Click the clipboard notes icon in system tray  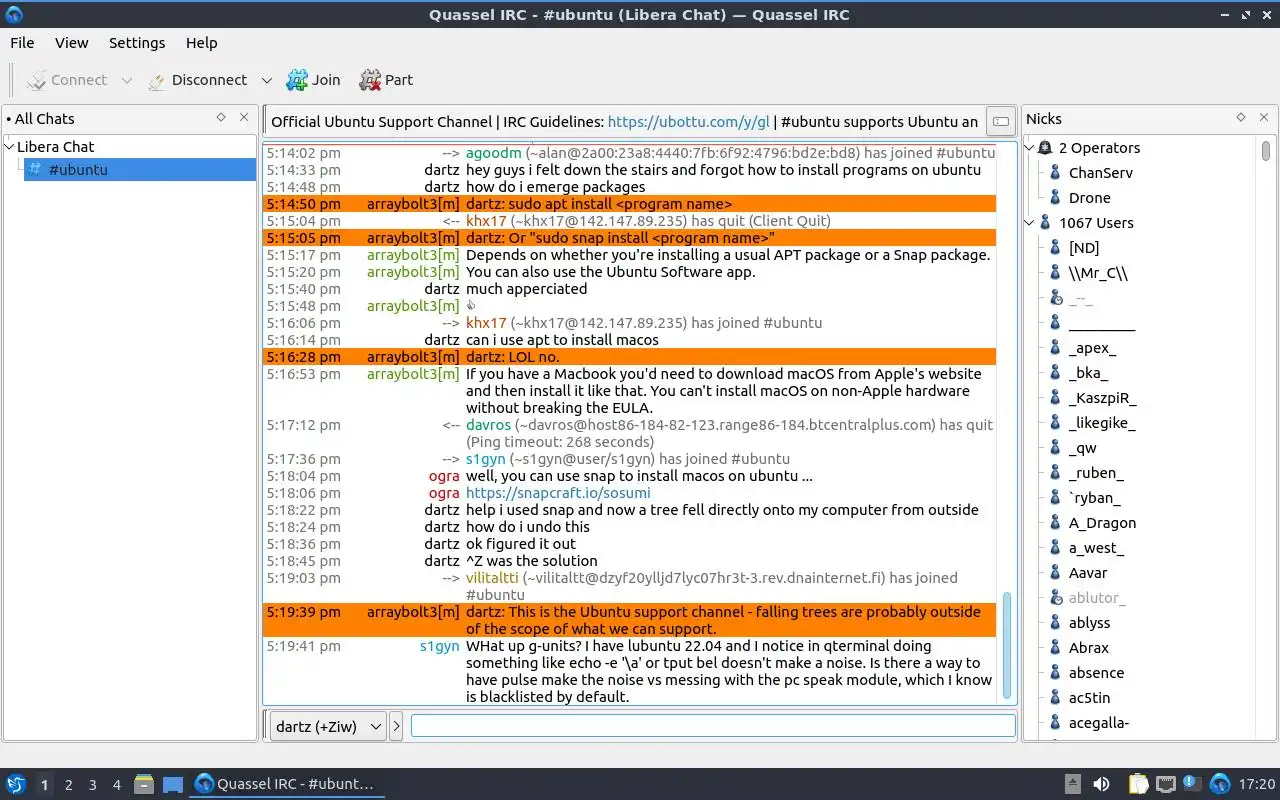tap(1138, 784)
